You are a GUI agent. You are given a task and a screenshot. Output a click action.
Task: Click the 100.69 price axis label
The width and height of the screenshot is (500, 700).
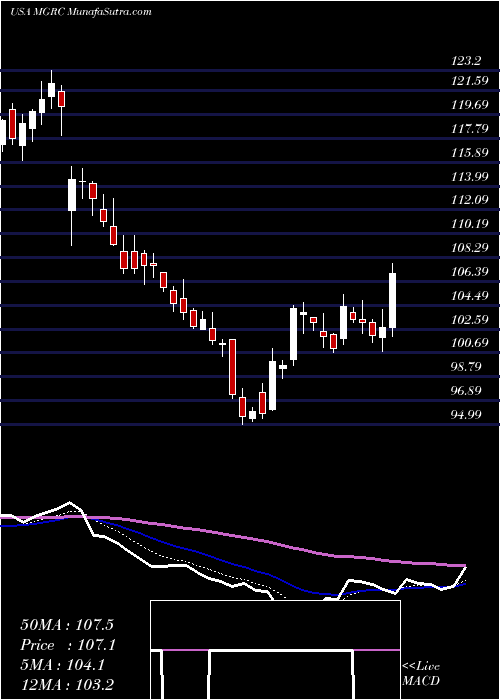[469, 343]
